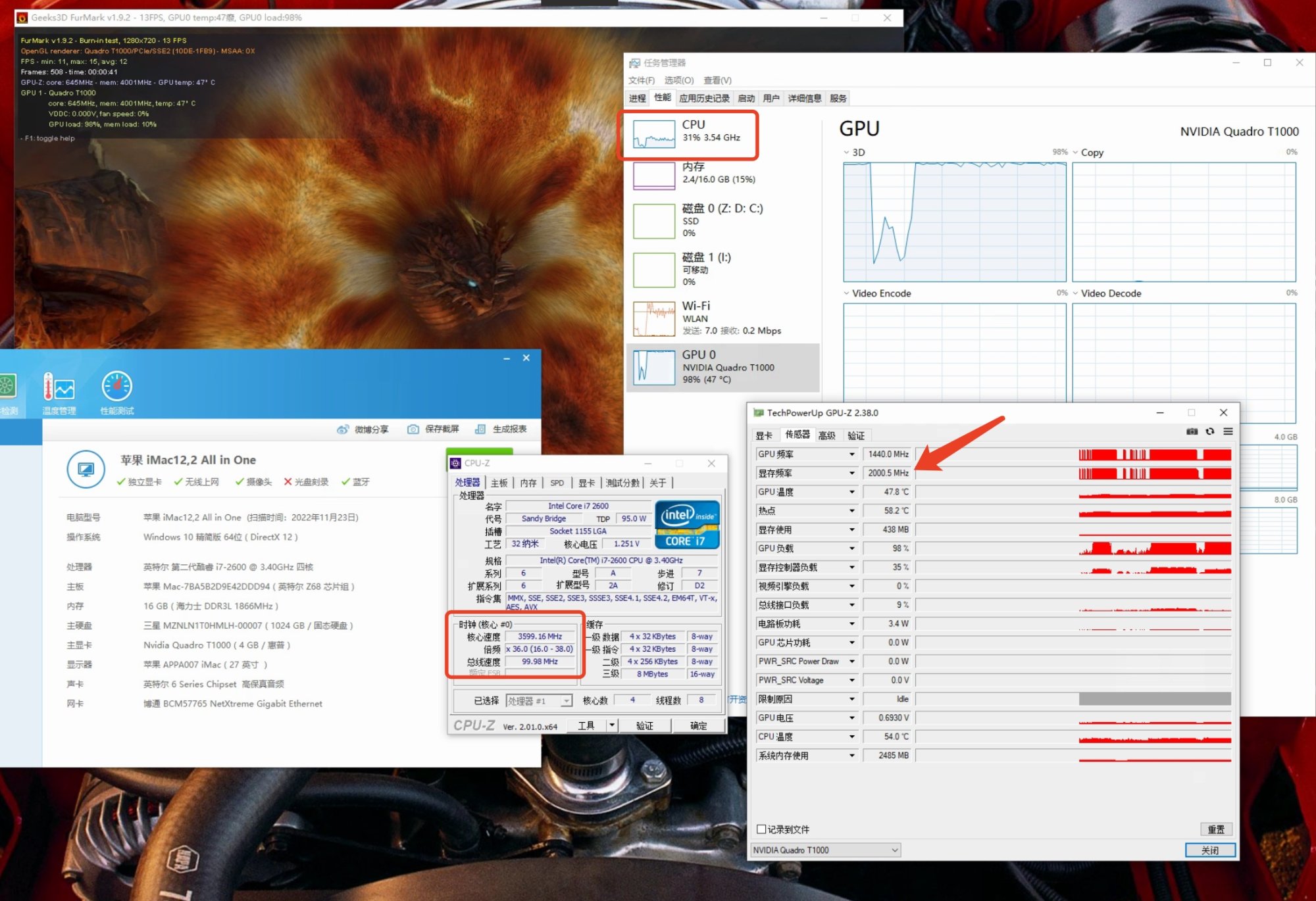The width and height of the screenshot is (1316, 901).
Task: Open 温度管理 thermometer icon
Action: tap(59, 386)
